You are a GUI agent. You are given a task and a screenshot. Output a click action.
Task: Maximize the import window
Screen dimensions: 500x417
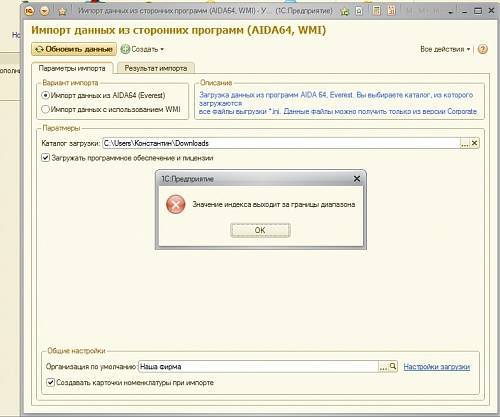(x=478, y=11)
